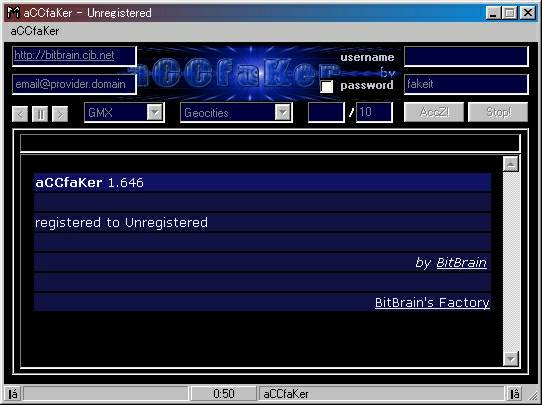Click the Stop! button

498,112
